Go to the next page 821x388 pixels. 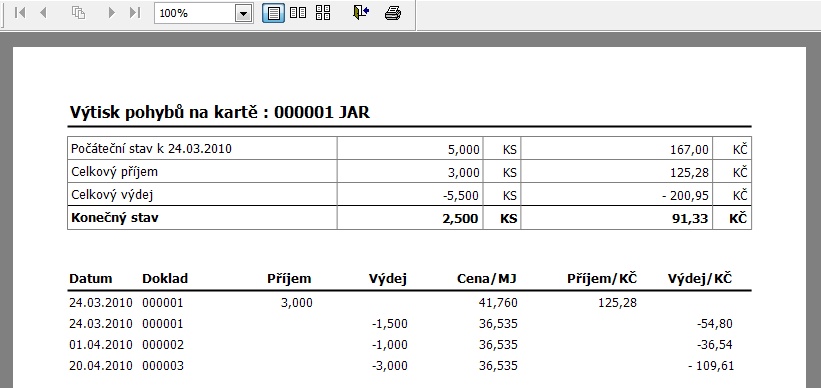[x=111, y=13]
